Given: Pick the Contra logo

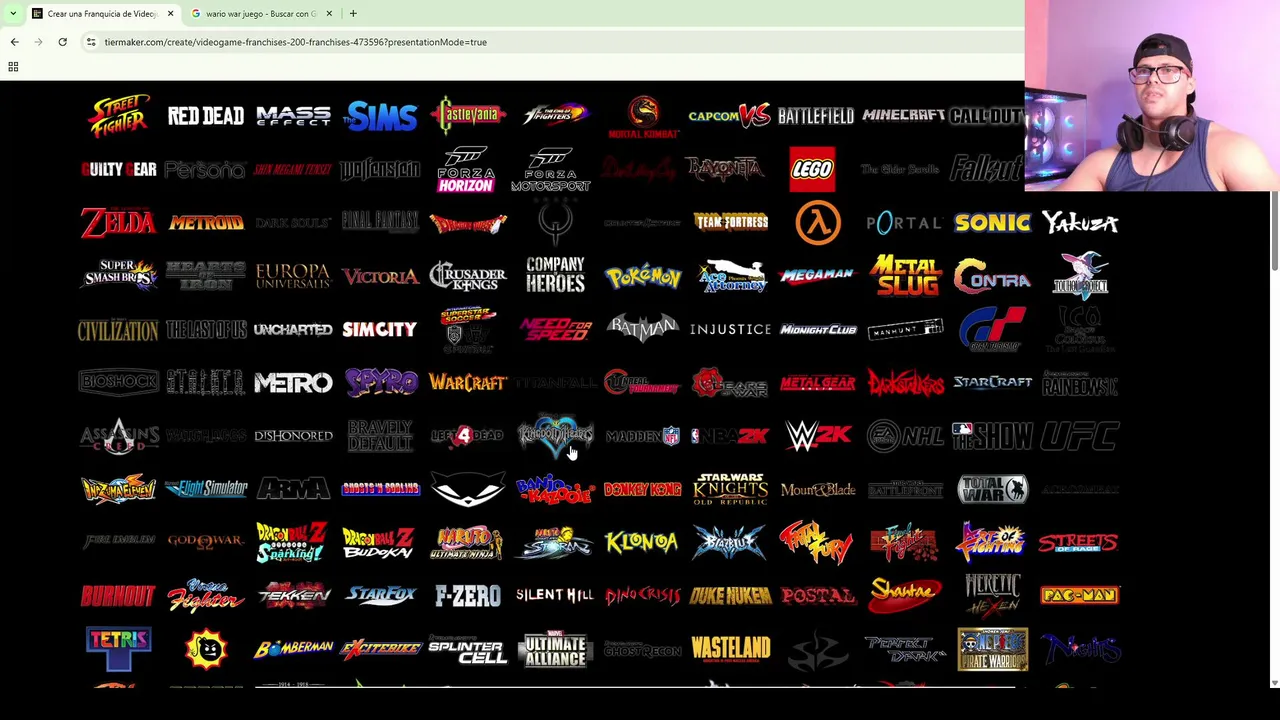Looking at the screenshot, I should point(991,275).
